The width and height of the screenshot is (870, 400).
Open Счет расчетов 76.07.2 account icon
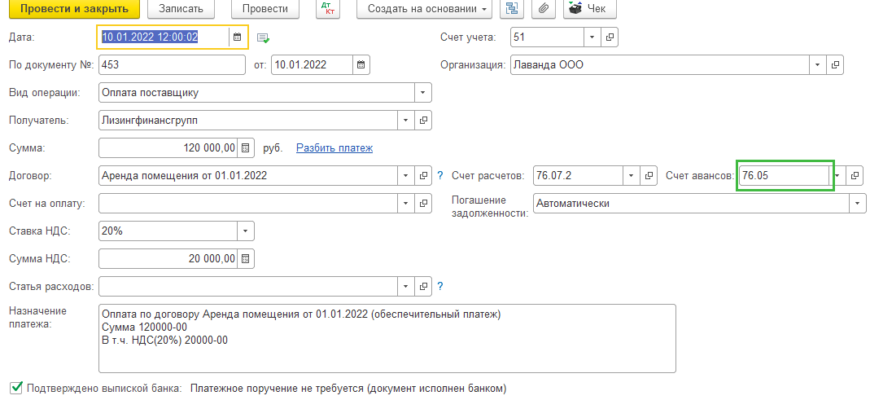[x=648, y=176]
